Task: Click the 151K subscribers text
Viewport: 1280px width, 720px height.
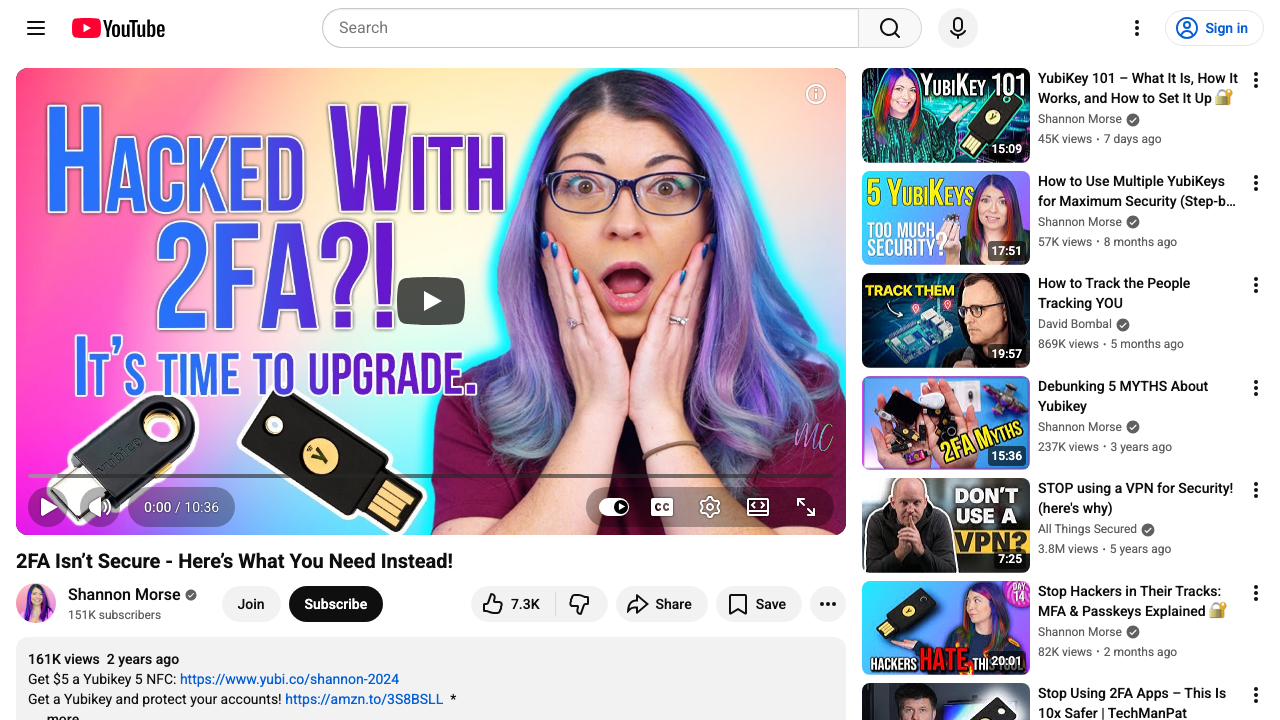Action: point(114,615)
